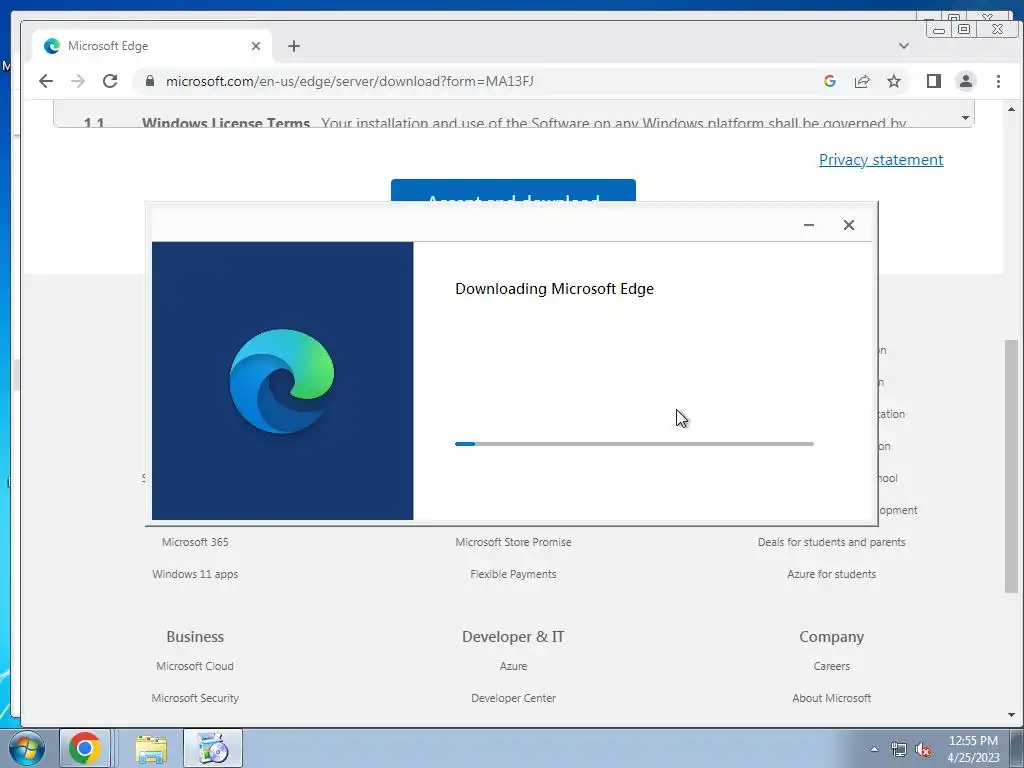Open the Azure link under Developer & IT
The image size is (1024, 768).
pos(513,666)
